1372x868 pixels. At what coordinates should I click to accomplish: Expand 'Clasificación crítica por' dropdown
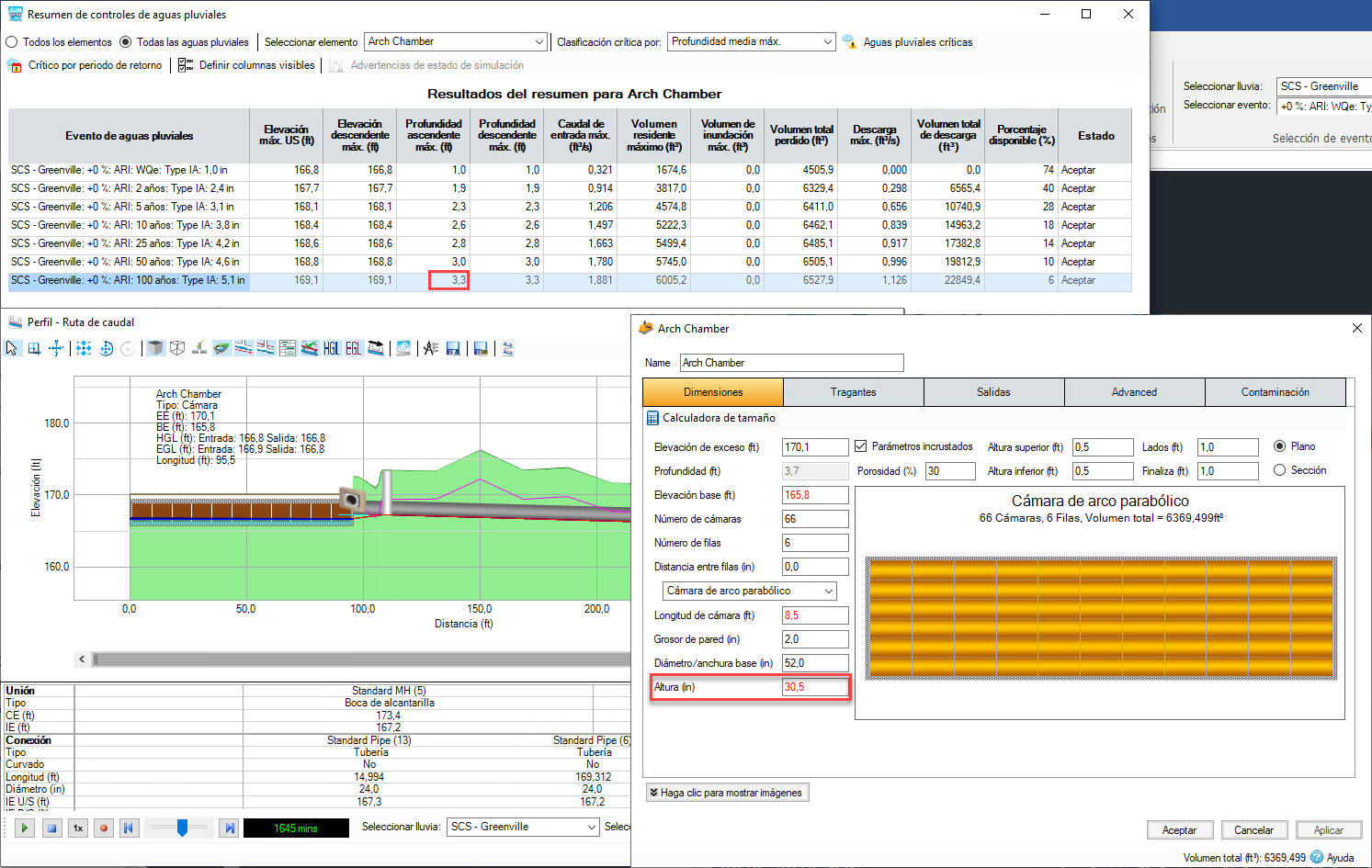[827, 42]
